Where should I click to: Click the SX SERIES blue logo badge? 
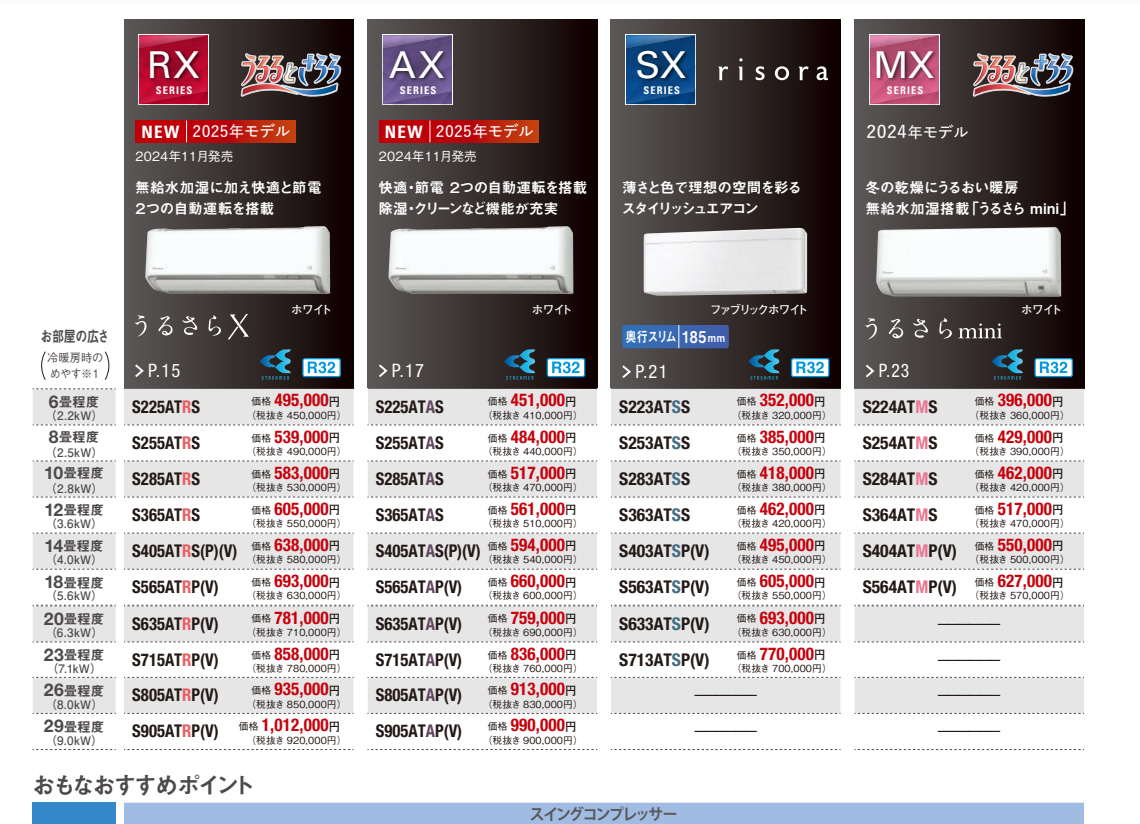[x=660, y=69]
